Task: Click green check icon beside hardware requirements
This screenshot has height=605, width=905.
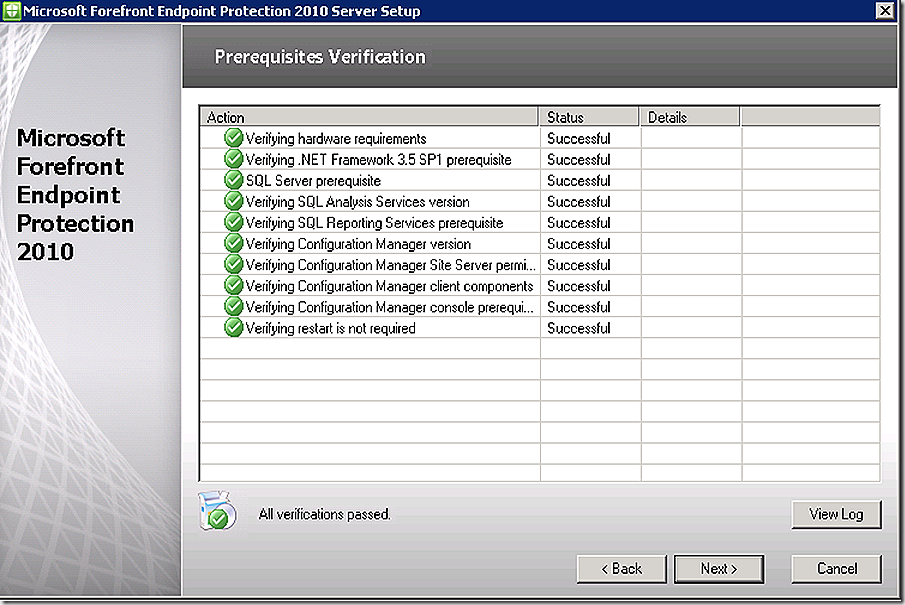Action: tap(233, 138)
